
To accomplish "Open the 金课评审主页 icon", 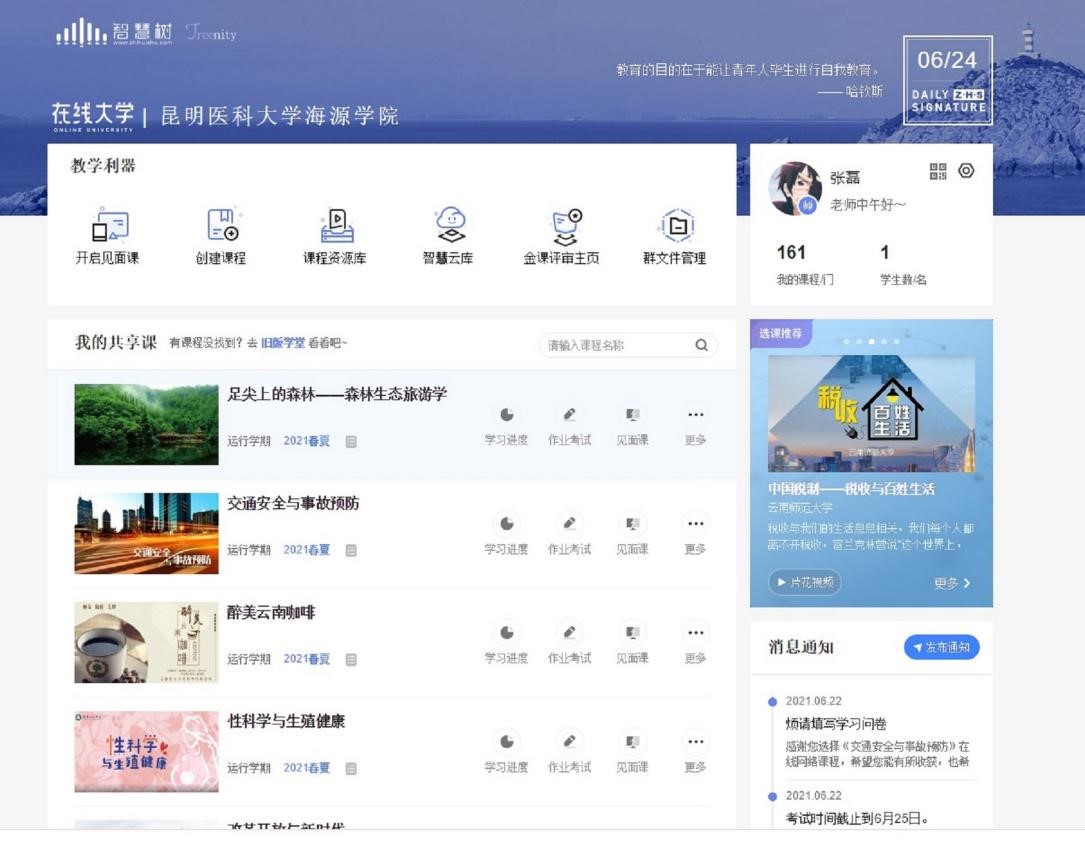I will click(x=567, y=226).
